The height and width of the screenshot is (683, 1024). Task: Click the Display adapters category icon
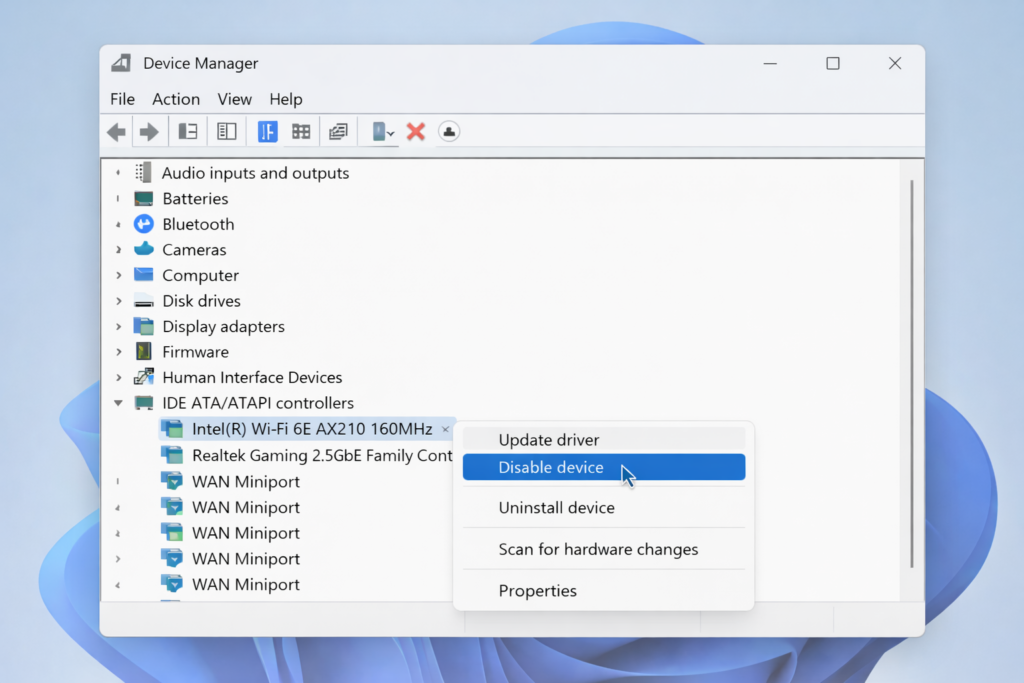click(x=144, y=326)
